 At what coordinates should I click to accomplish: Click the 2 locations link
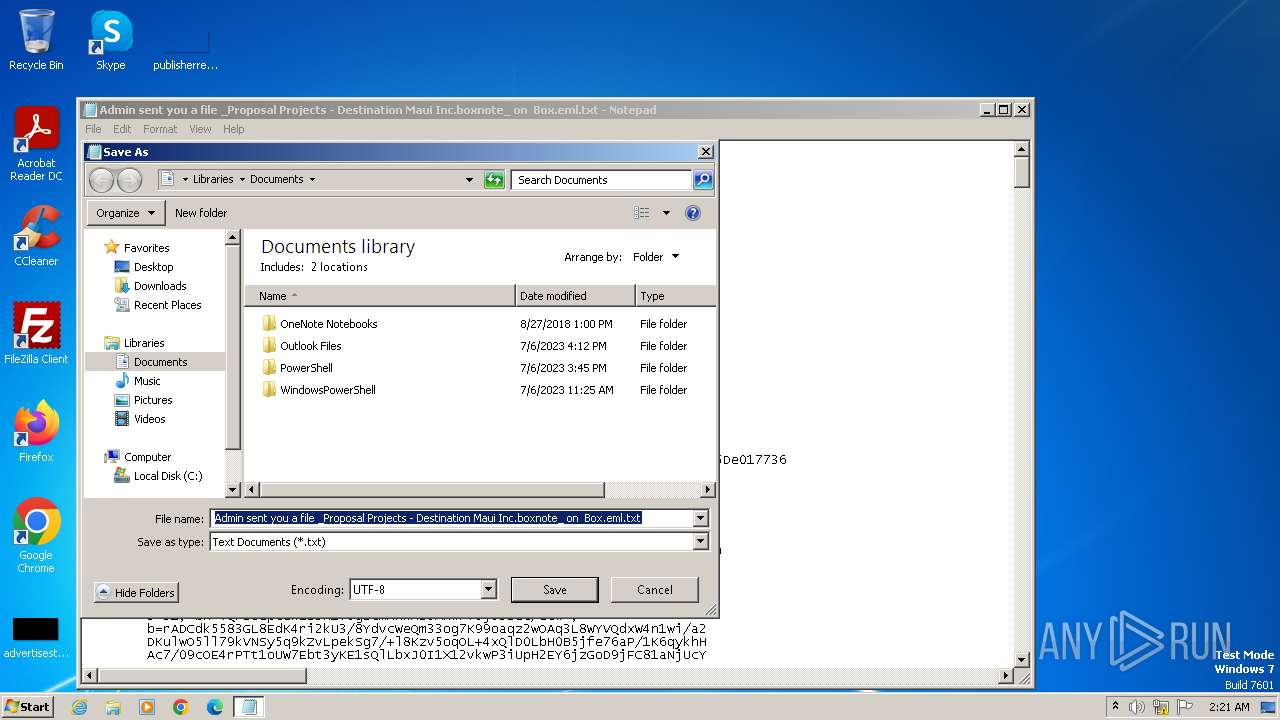[339, 267]
